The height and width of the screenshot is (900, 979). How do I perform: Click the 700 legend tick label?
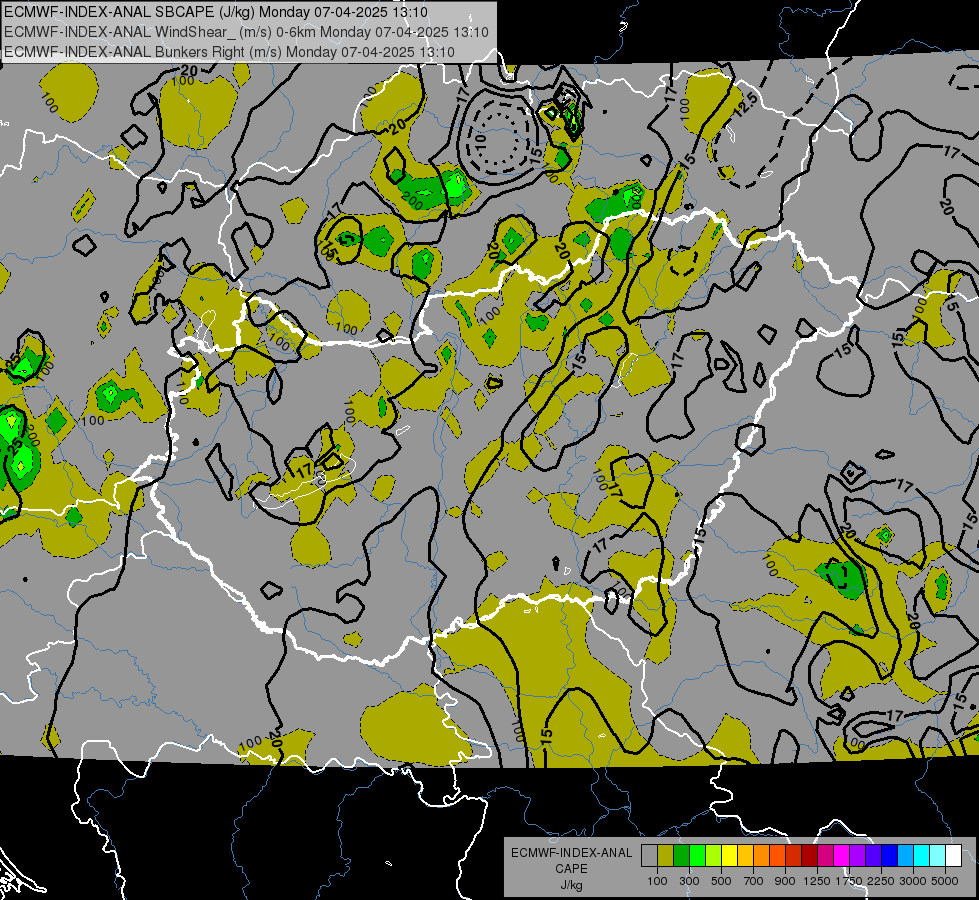(x=754, y=881)
